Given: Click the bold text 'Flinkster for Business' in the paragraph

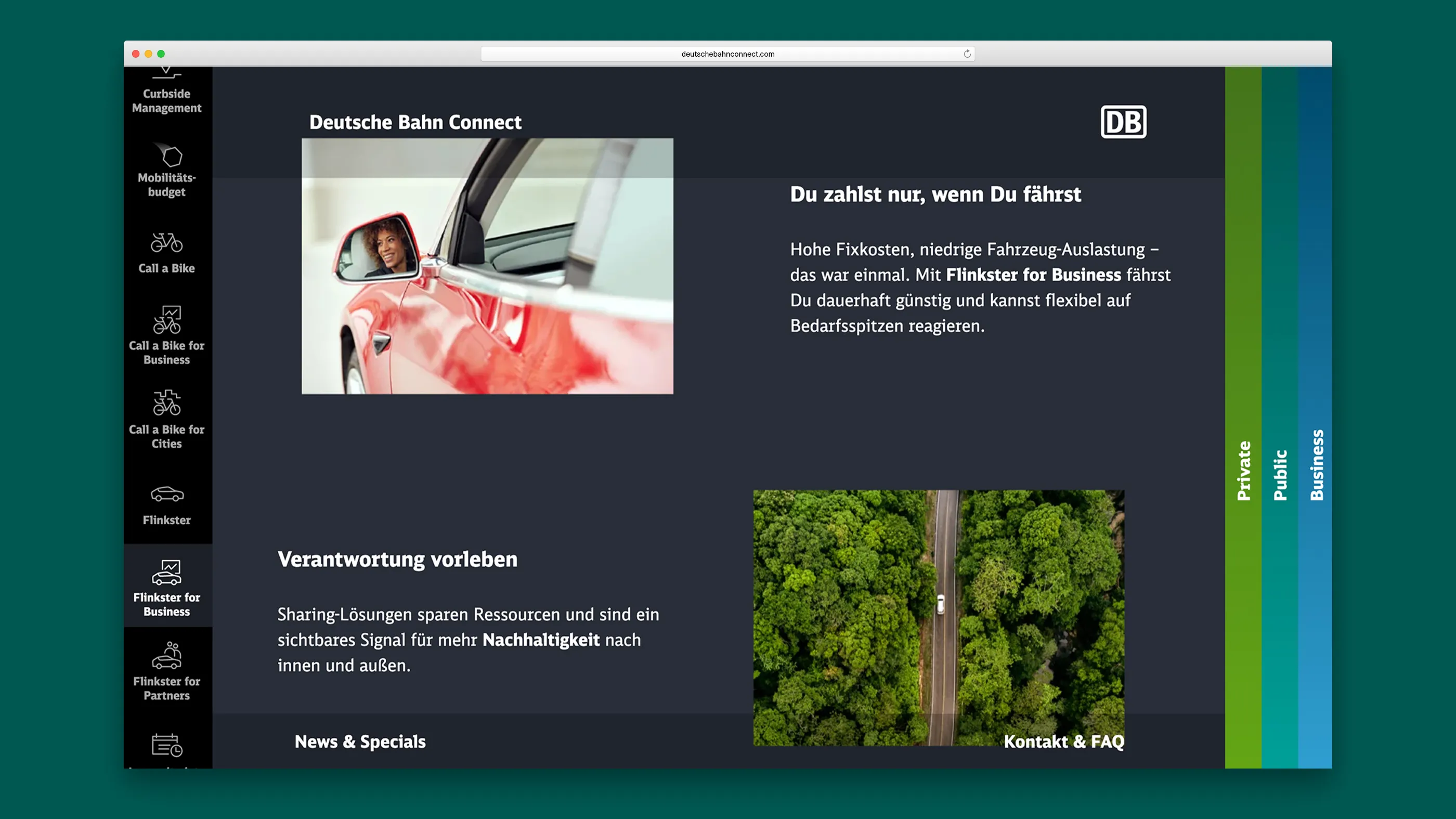Looking at the screenshot, I should pyautogui.click(x=1033, y=275).
